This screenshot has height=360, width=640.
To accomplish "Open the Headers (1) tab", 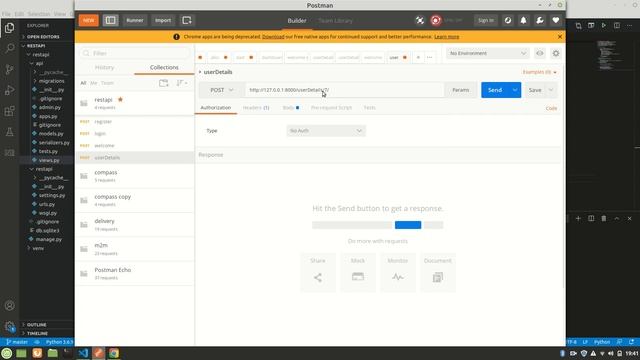I will tap(256, 108).
